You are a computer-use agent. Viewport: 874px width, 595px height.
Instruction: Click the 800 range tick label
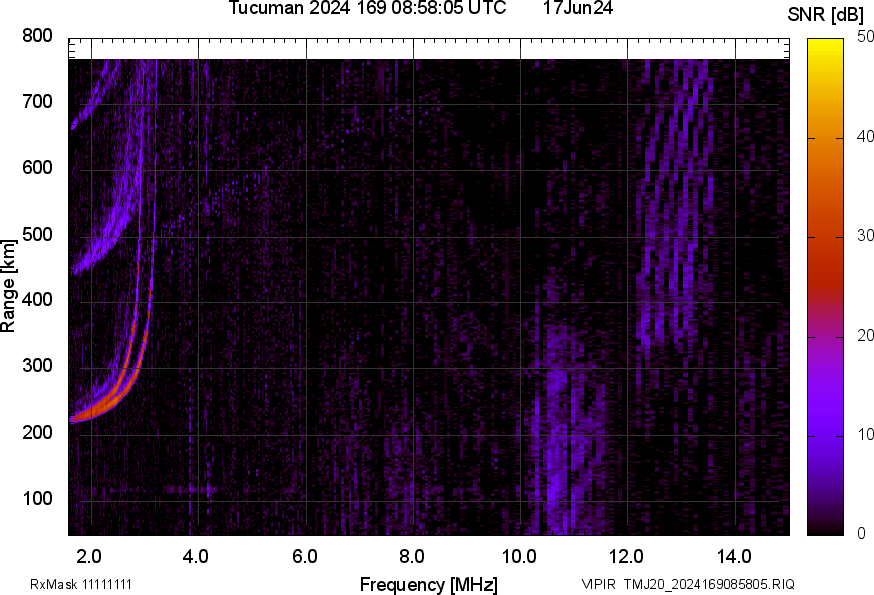pos(37,36)
